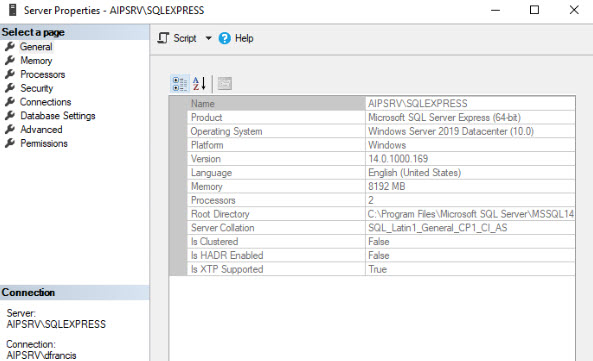Switch to Categorized view in property grid

(180, 84)
